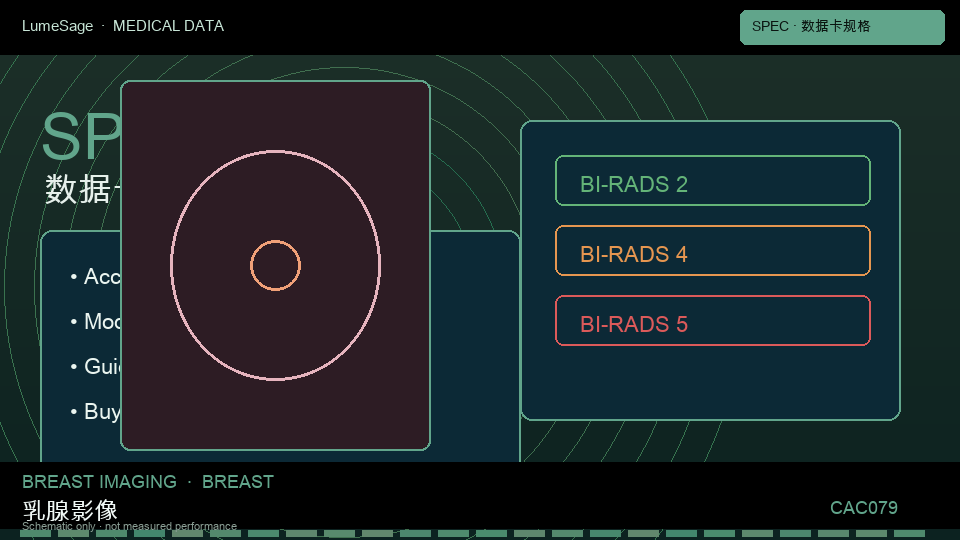Click the bullet item starting with Gui
This screenshot has height=540, width=960.
(96, 366)
